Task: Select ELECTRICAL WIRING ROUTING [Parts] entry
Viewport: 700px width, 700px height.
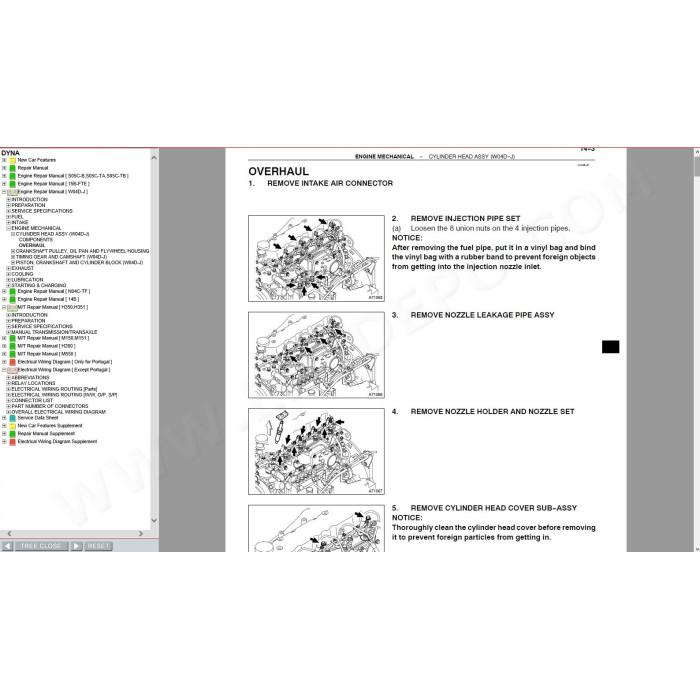Action: 54,389
